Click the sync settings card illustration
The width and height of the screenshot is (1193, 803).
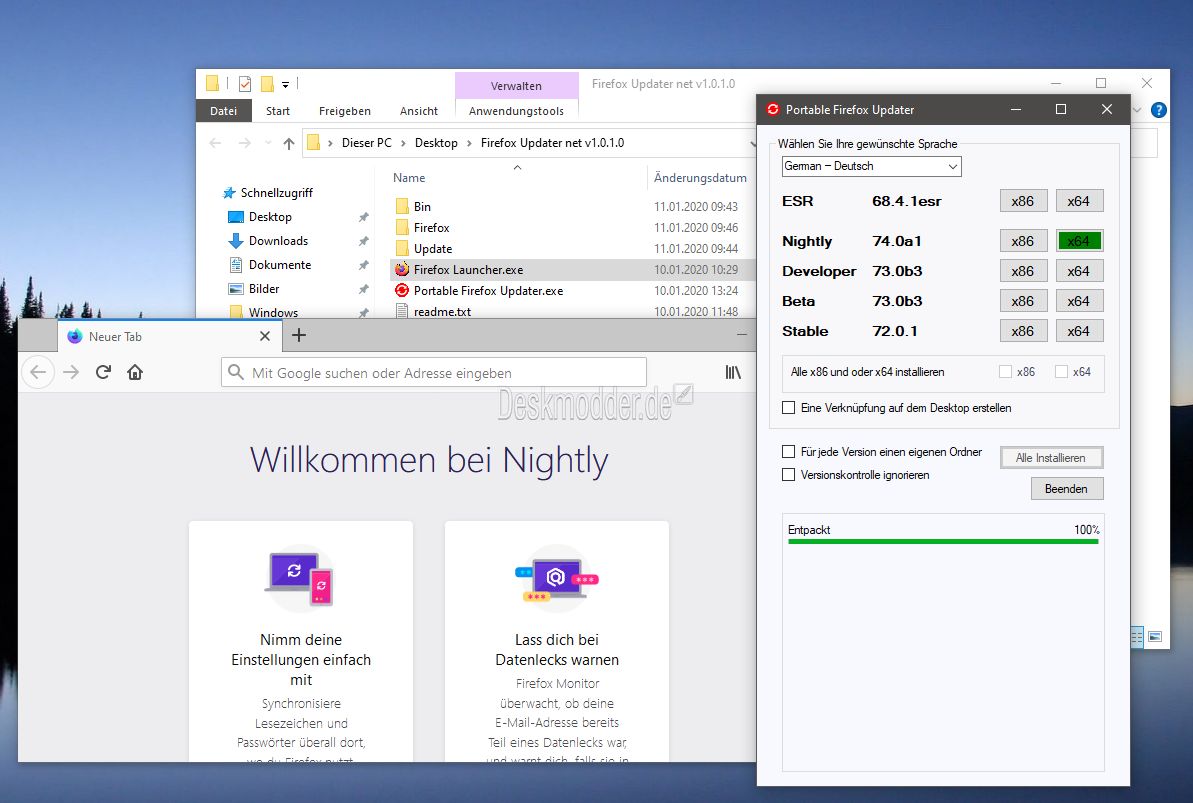[300, 578]
